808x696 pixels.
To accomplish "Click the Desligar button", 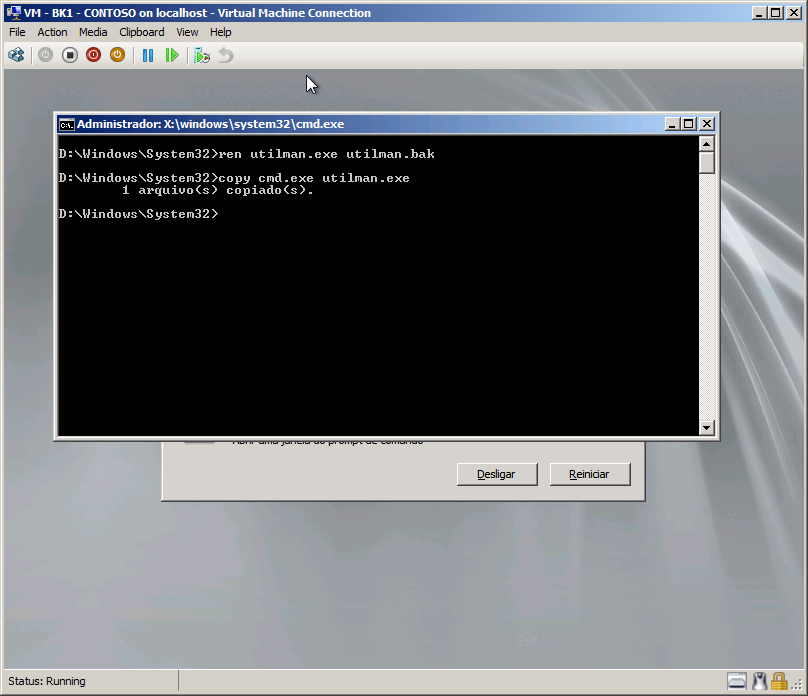I will tap(497, 474).
